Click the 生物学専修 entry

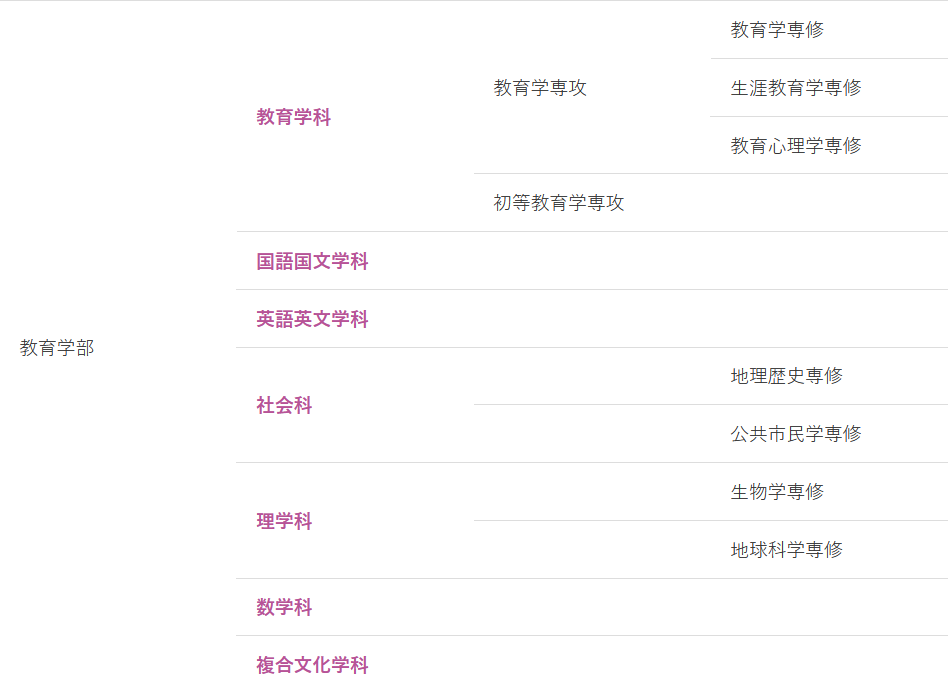pyautogui.click(x=777, y=492)
